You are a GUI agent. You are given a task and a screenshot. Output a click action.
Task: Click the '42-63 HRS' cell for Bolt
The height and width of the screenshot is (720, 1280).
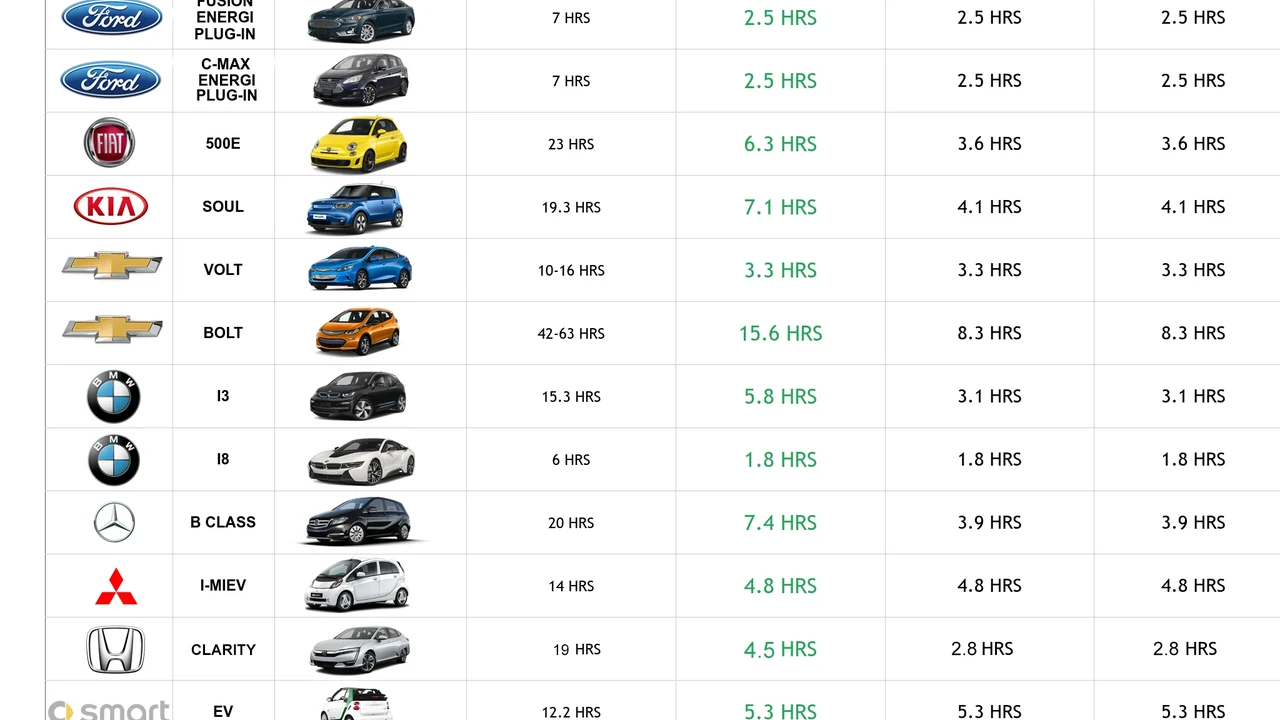571,333
